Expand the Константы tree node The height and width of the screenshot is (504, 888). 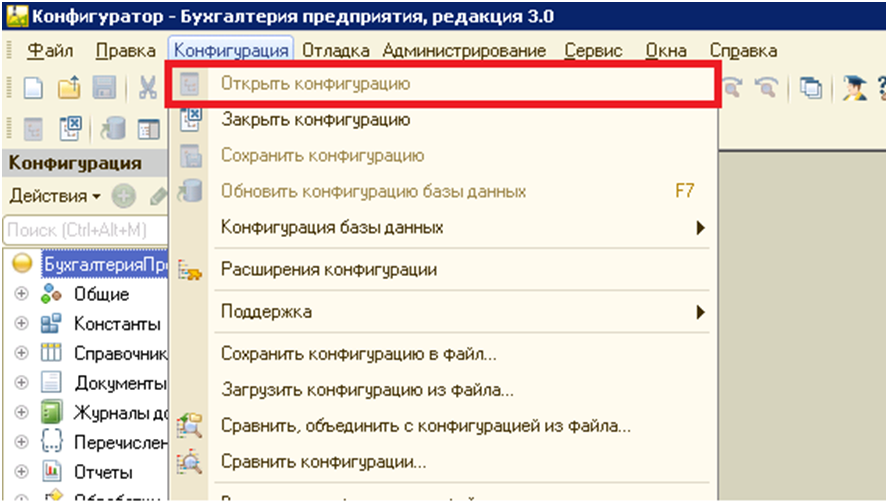pos(21,323)
